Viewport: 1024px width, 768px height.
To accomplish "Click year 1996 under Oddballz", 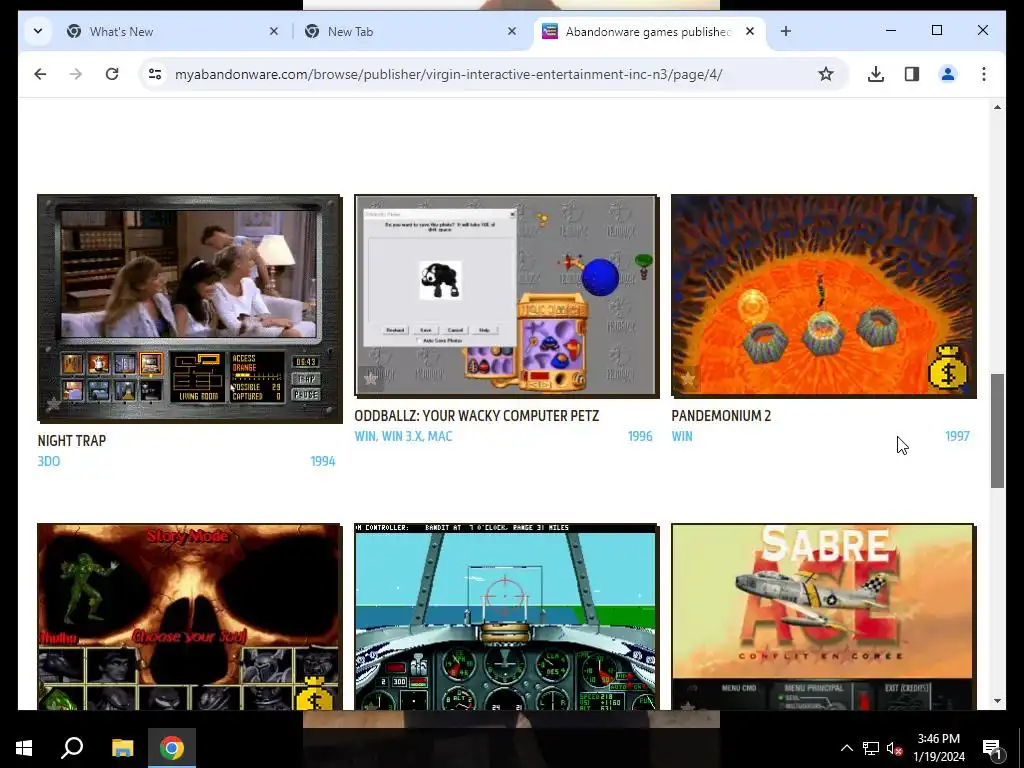I will [x=640, y=436].
